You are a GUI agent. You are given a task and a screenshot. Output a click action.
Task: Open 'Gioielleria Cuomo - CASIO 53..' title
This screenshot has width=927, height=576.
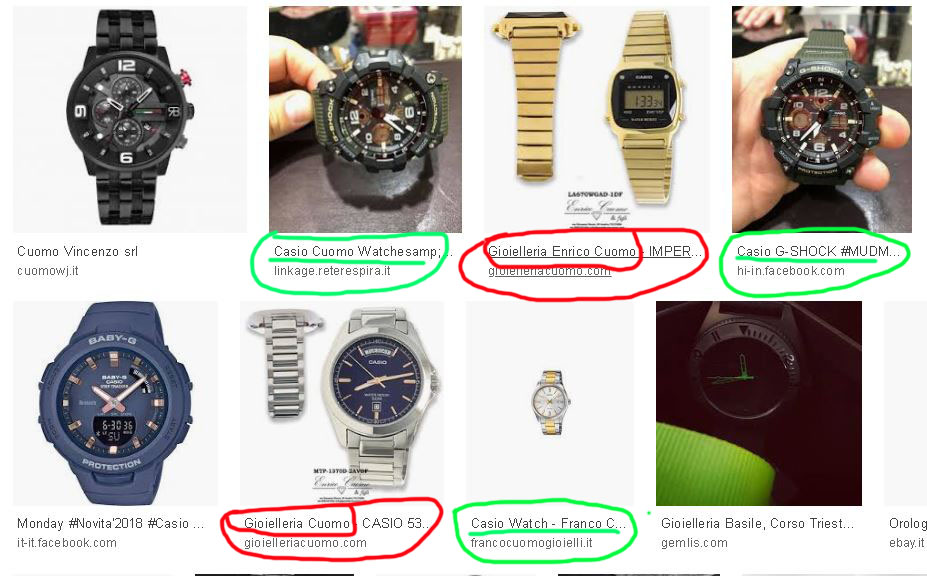pyautogui.click(x=336, y=523)
